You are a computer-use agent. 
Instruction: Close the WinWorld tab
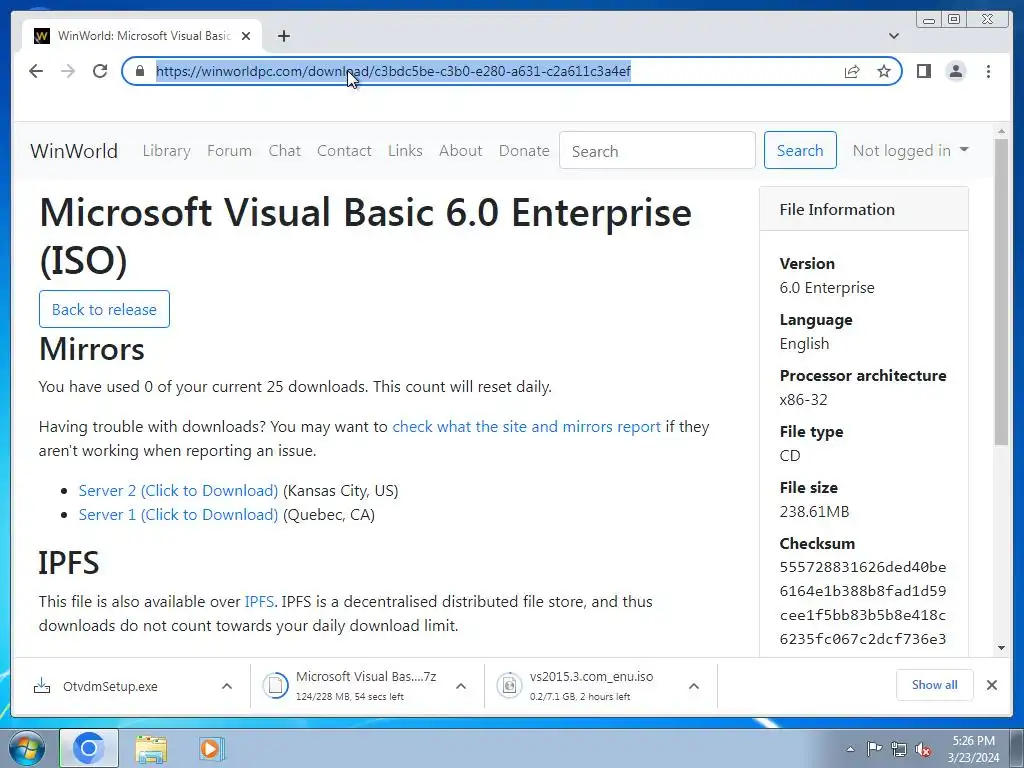246,36
